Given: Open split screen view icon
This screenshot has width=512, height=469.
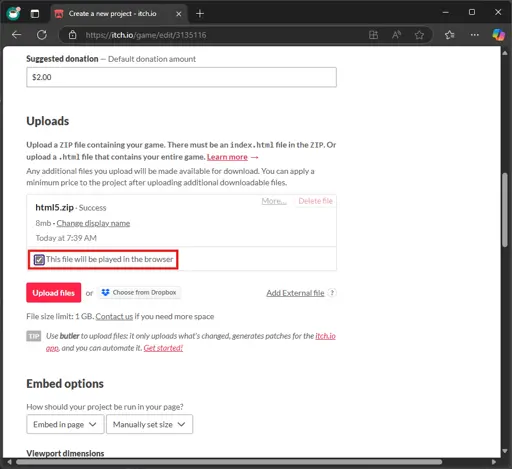Looking at the screenshot, I should pyautogui.click(x=373, y=35).
